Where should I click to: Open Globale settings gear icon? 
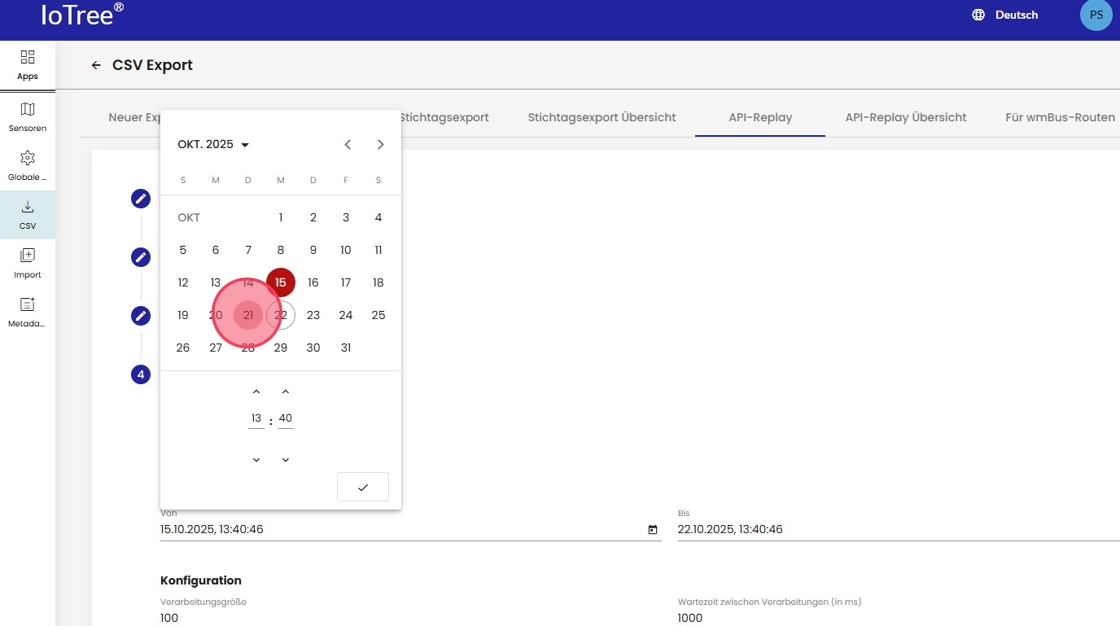tap(27, 158)
